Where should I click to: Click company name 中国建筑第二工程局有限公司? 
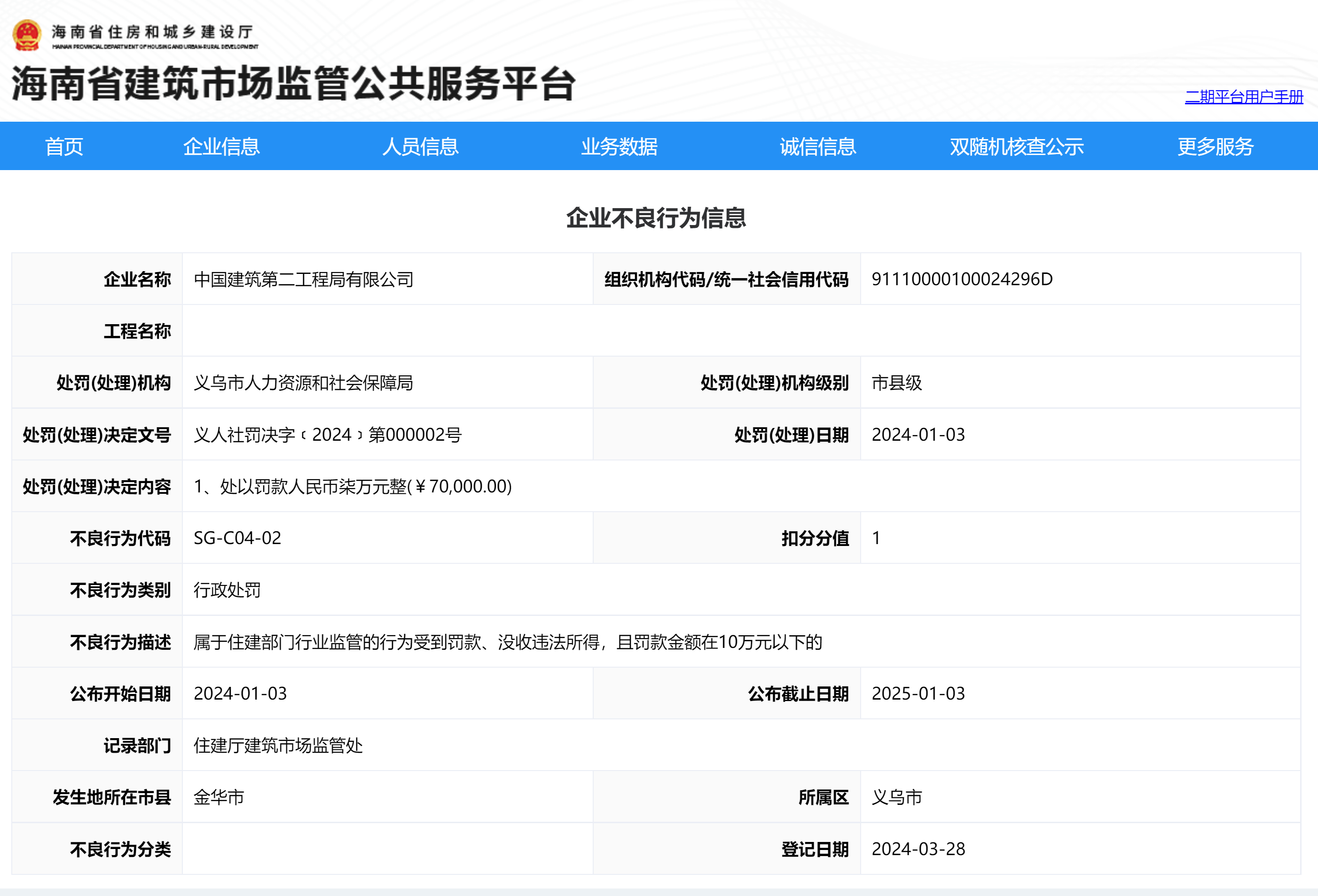tap(303, 280)
